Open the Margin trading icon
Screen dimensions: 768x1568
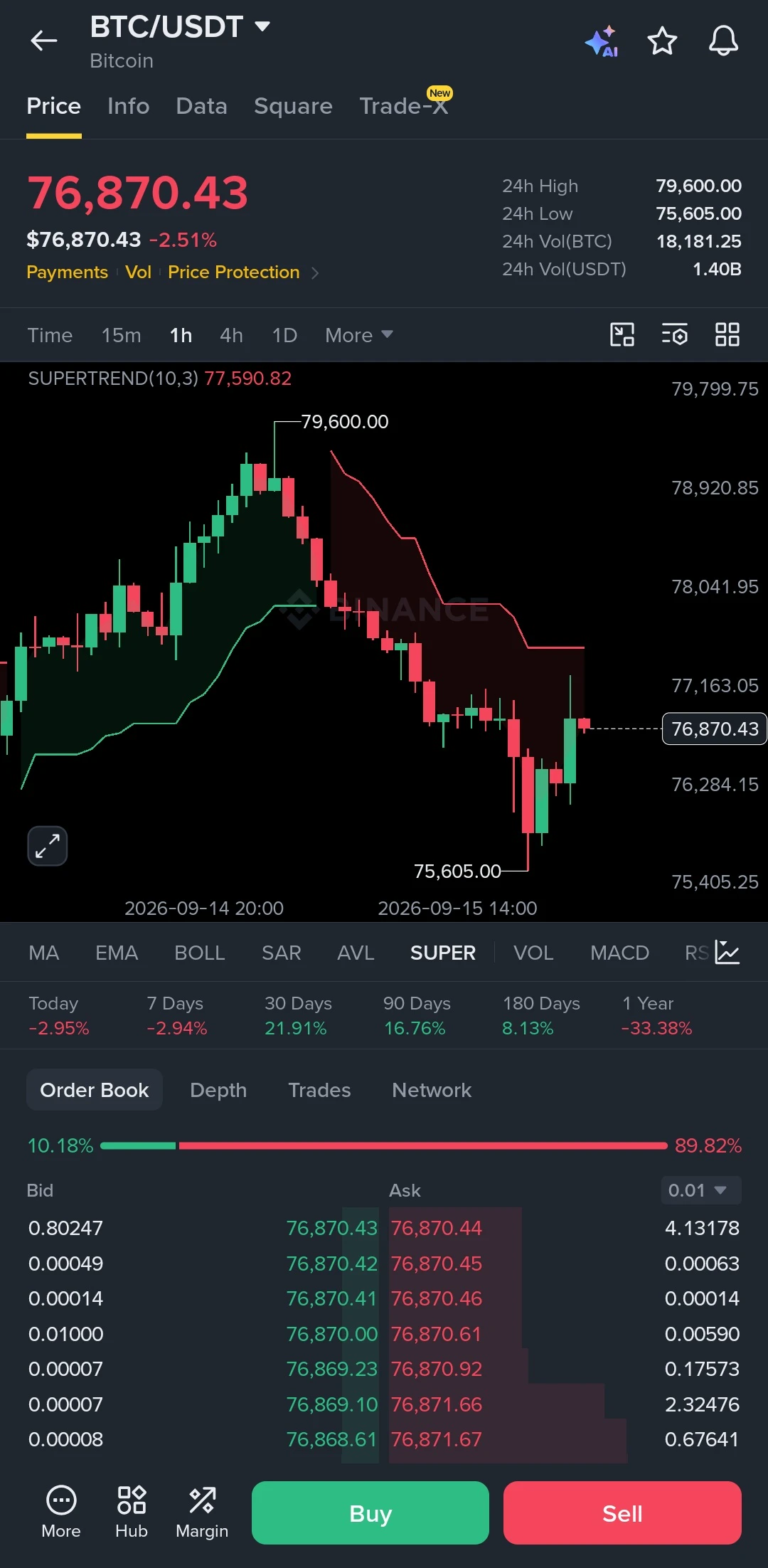tap(202, 1513)
